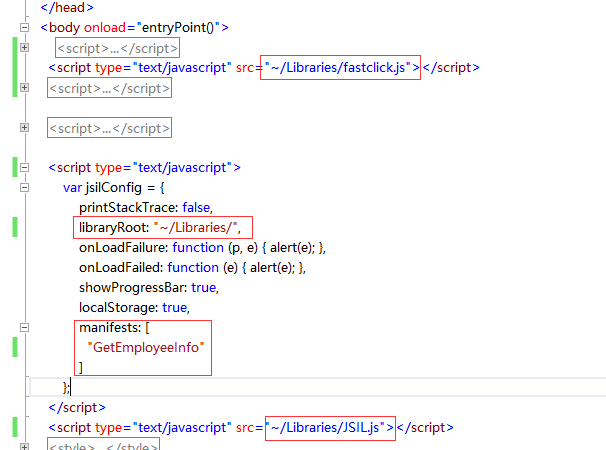The height and width of the screenshot is (450, 606).
Task: Click the onload attribute of body
Action: [105, 27]
